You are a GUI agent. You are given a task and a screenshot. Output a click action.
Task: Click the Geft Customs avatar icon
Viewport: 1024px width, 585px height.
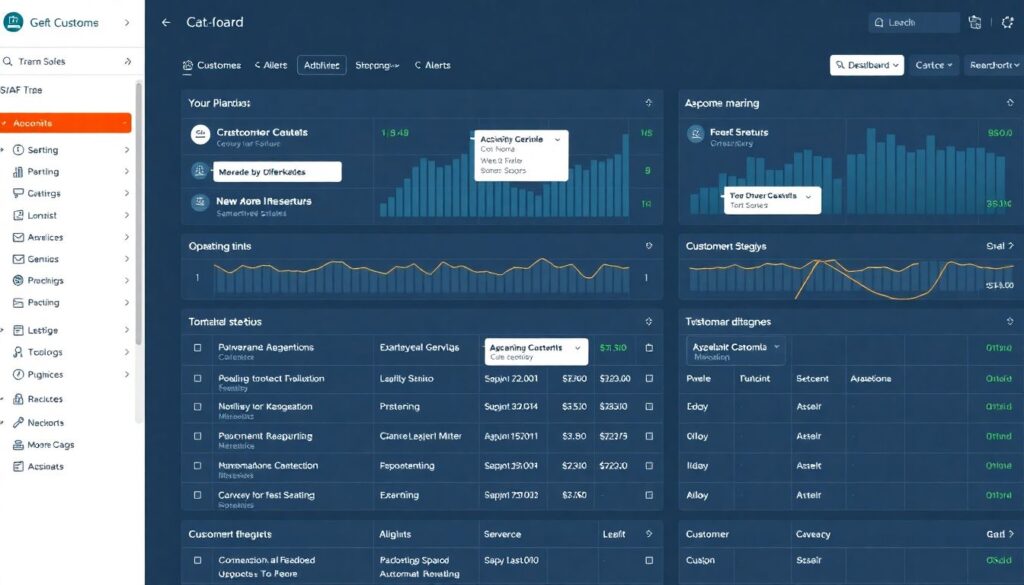click(x=13, y=21)
